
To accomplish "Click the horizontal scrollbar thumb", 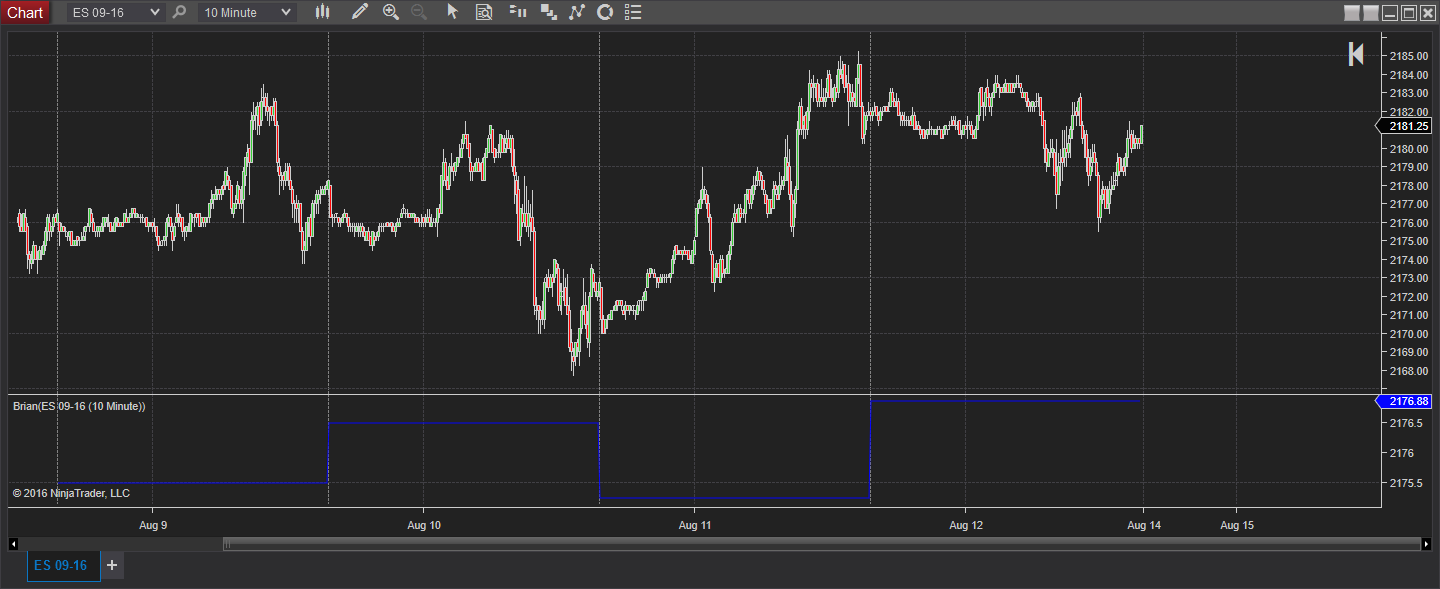I will tap(820, 544).
